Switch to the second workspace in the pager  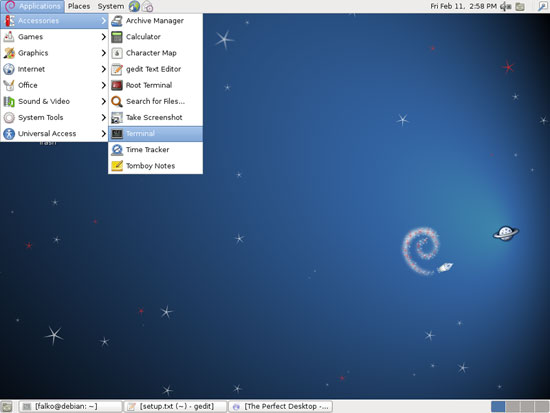(x=513, y=407)
